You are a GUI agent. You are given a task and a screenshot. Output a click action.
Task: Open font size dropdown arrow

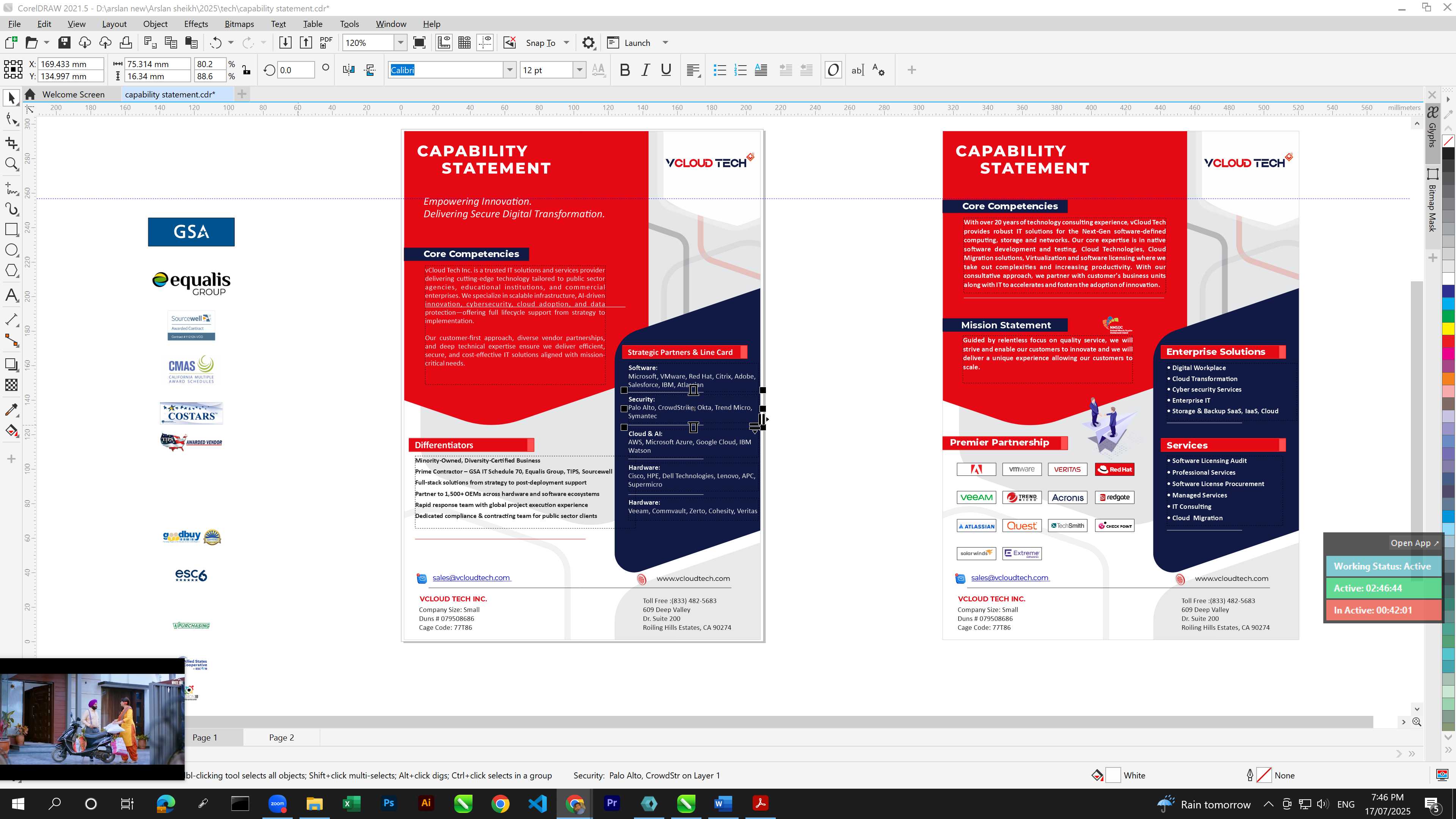[579, 70]
